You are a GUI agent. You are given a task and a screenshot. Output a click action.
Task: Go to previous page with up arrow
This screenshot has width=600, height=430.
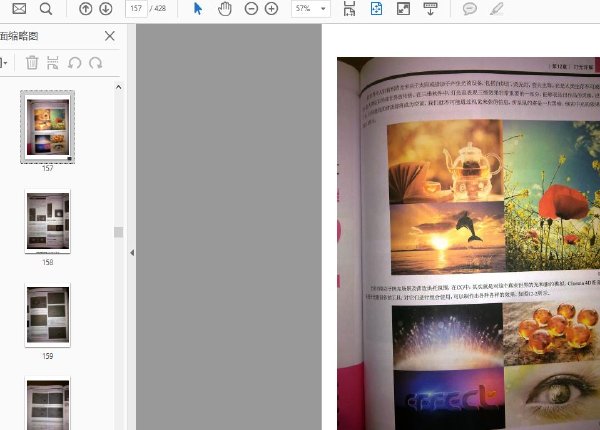(85, 8)
